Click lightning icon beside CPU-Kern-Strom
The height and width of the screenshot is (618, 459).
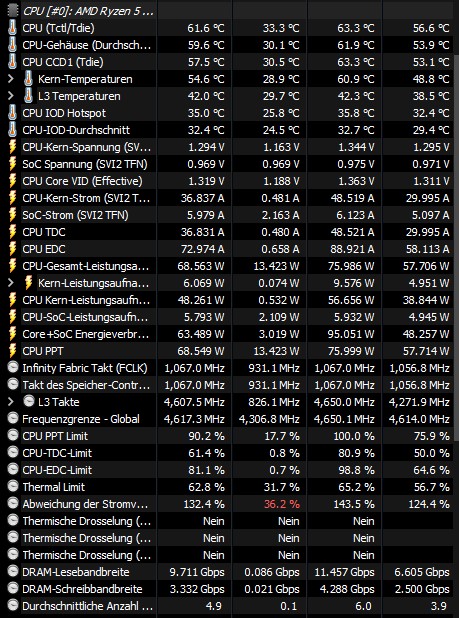pos(13,198)
